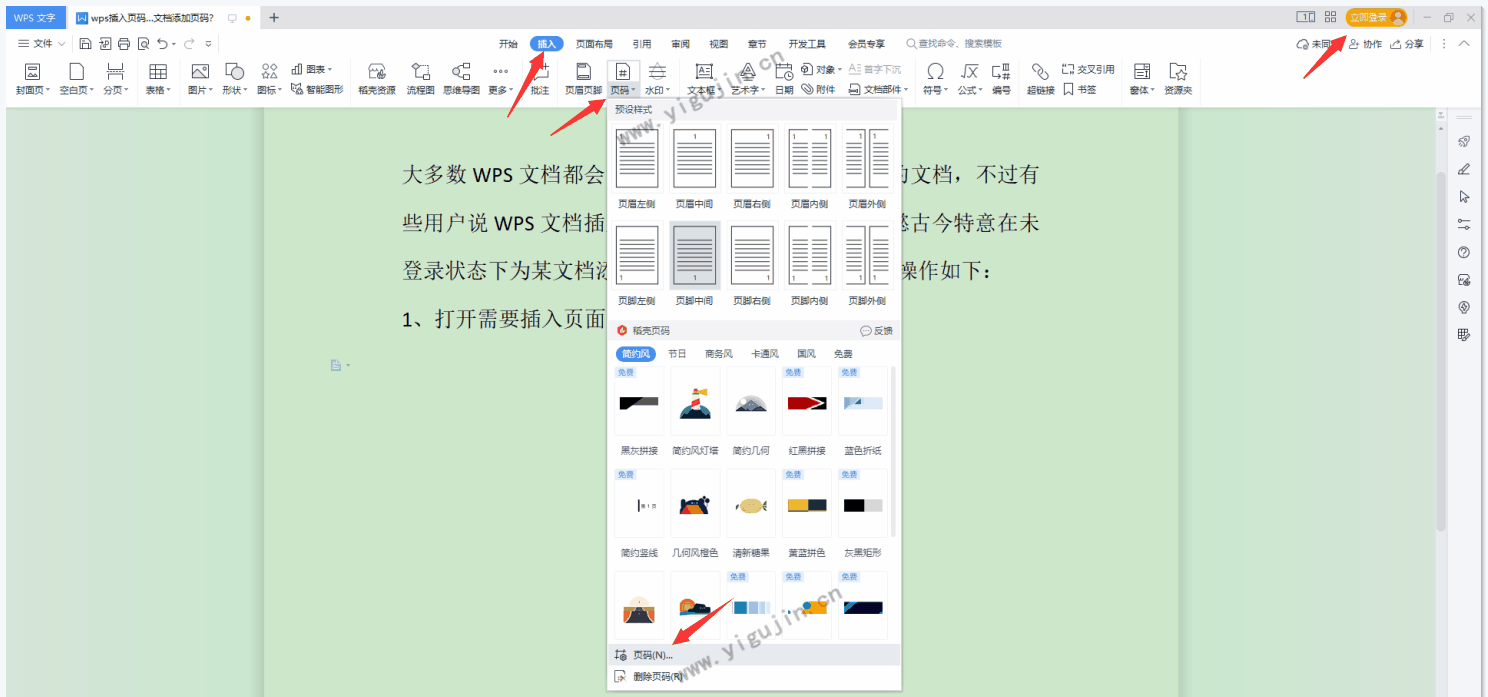Click the document vertical scrollbar
1488x697 pixels.
click(1441, 350)
